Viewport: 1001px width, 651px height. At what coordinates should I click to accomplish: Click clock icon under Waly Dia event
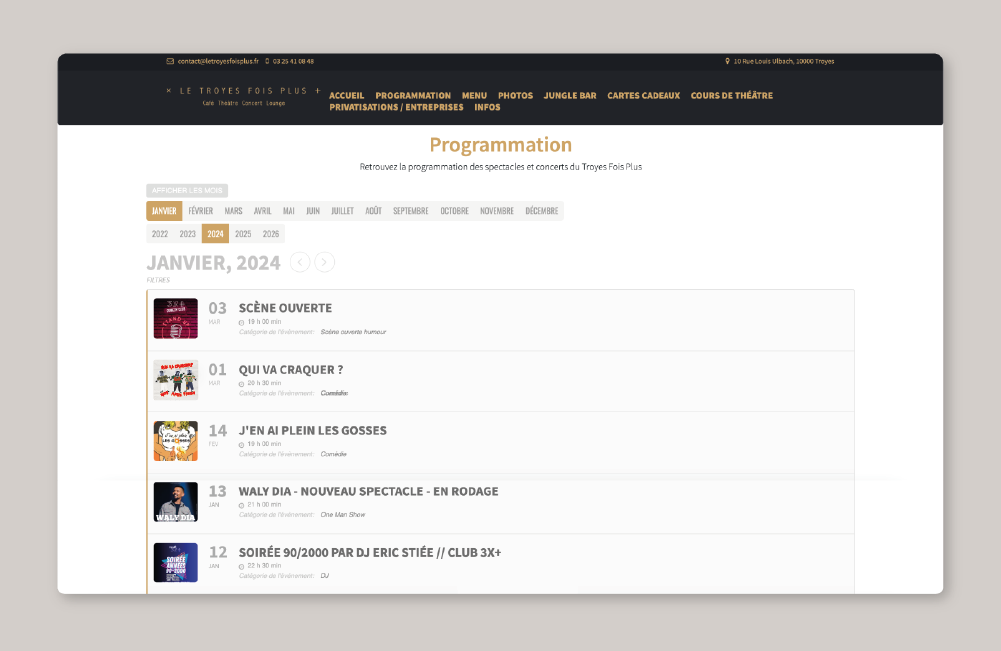pos(241,505)
